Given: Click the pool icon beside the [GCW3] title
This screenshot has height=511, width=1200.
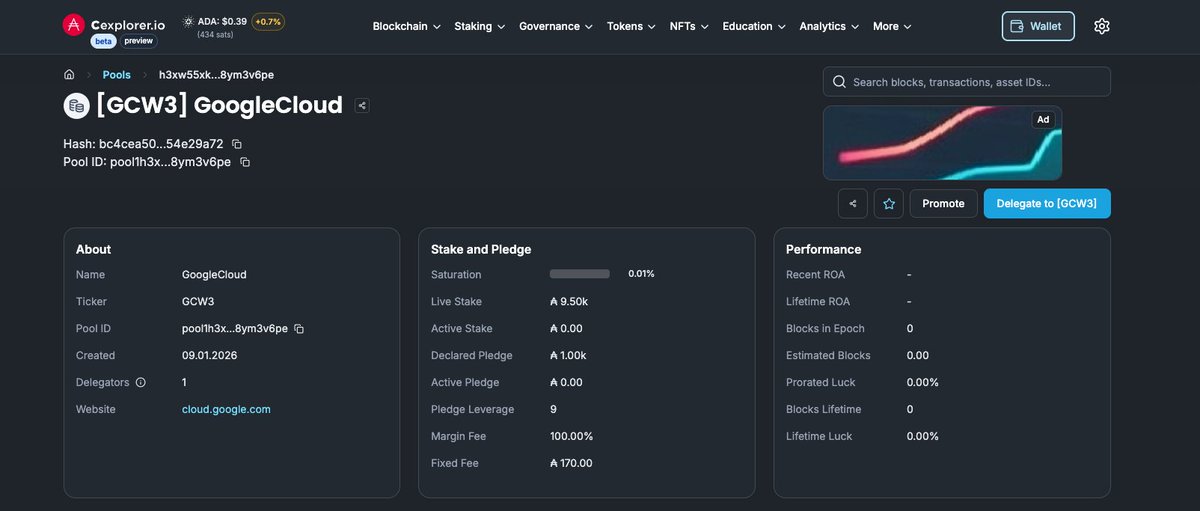Looking at the screenshot, I should point(77,105).
